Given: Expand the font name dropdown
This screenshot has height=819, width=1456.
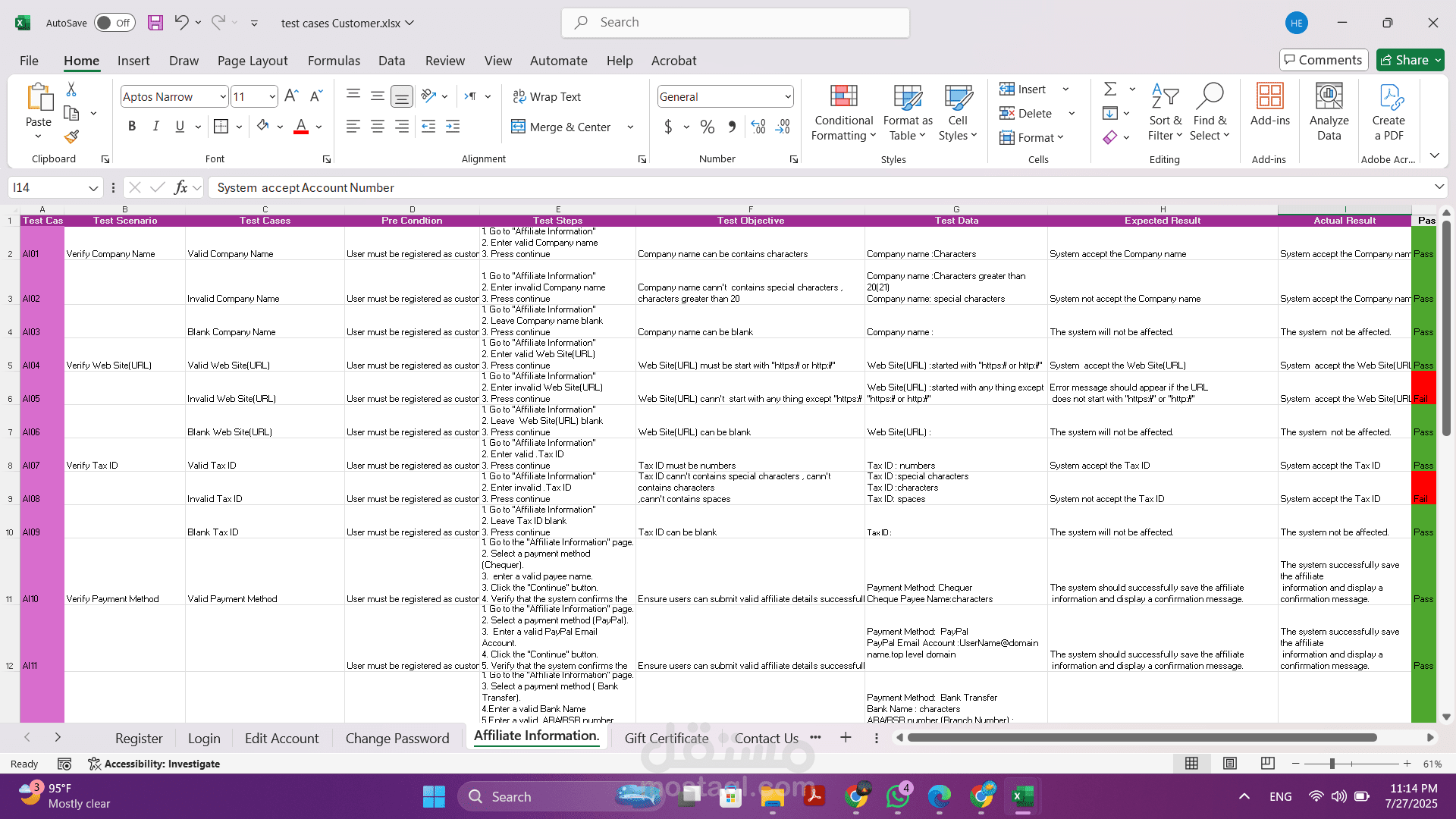Looking at the screenshot, I should (223, 96).
